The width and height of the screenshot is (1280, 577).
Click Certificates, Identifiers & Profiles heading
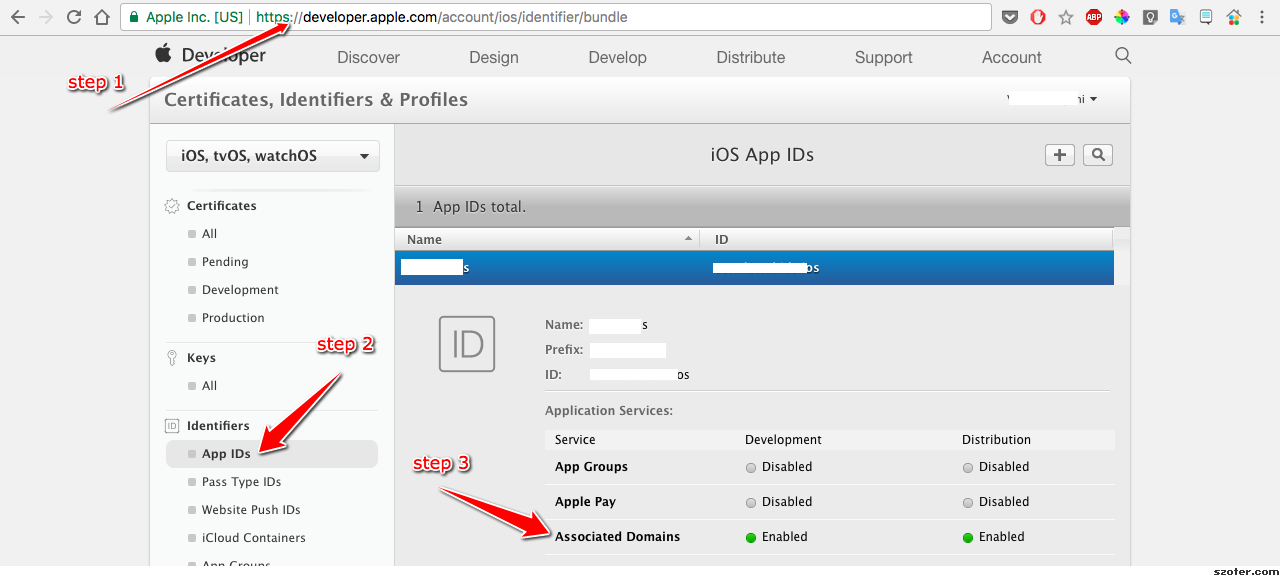(316, 100)
